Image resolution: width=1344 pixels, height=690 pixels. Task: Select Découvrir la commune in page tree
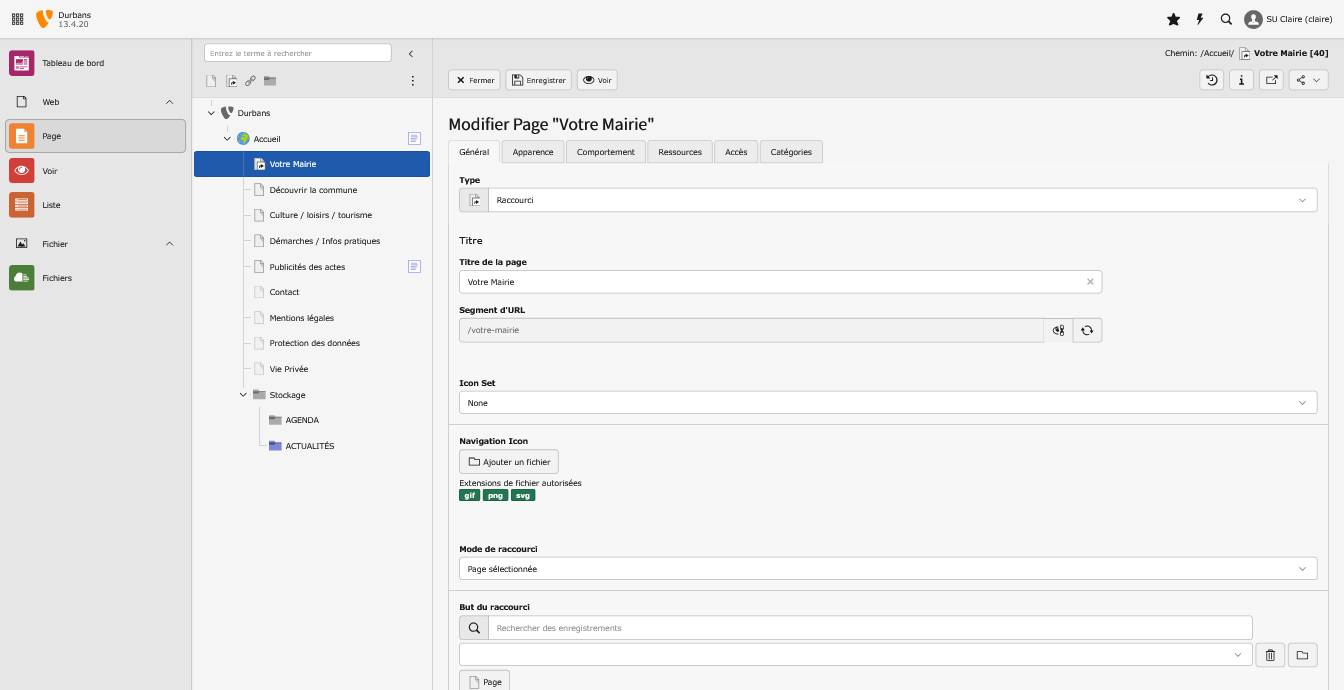(313, 190)
